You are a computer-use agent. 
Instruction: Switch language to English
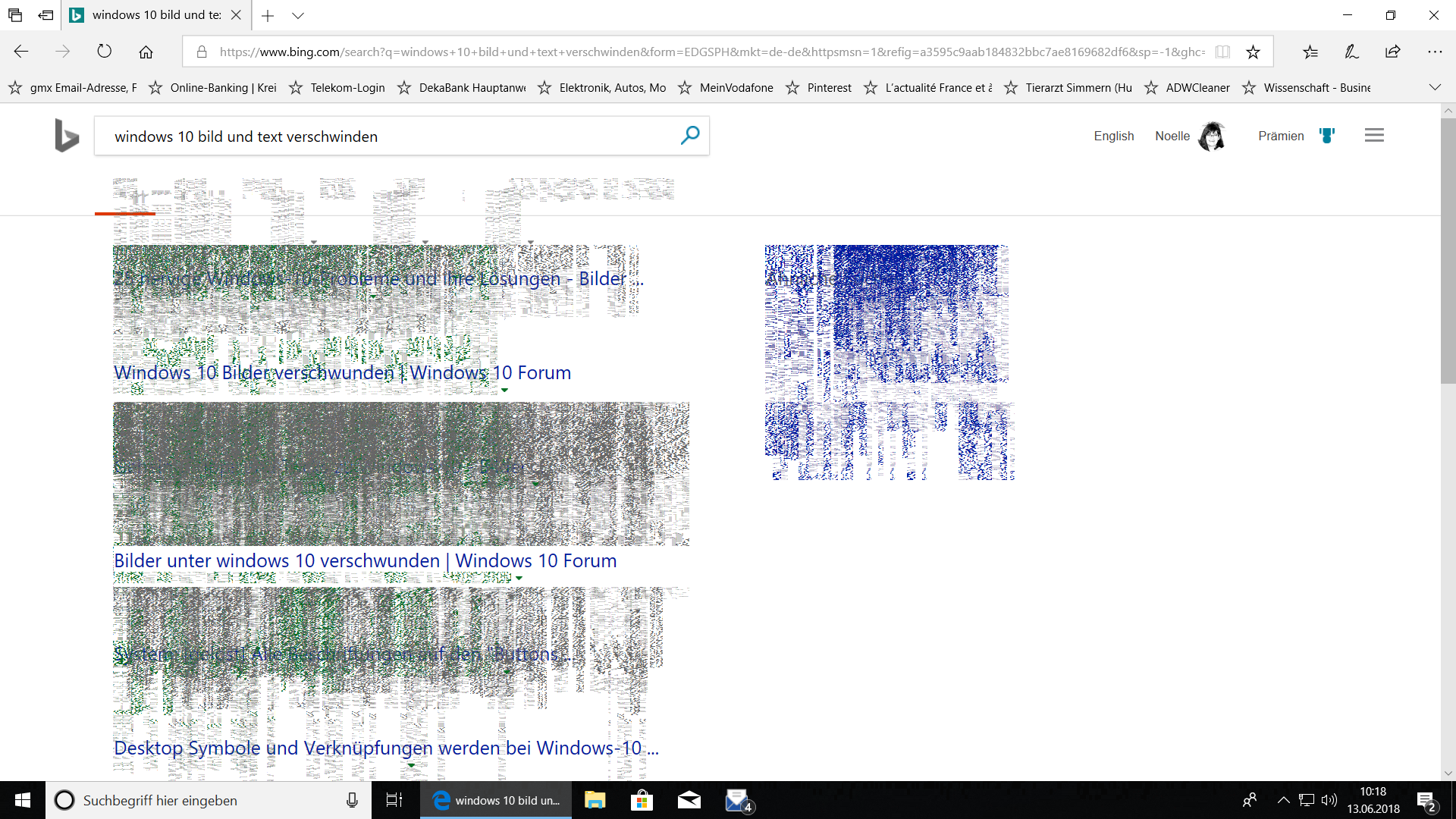1113,136
